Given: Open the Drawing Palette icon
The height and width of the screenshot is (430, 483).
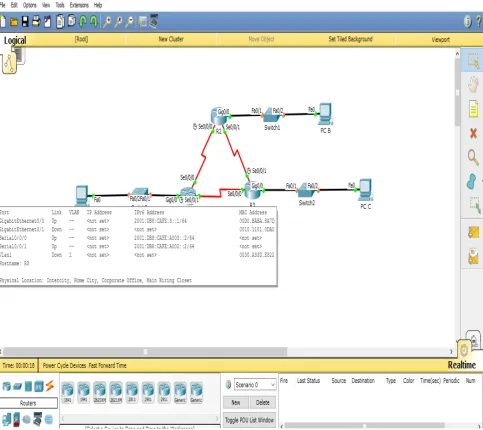Looking at the screenshot, I should pyautogui.click(x=143, y=22).
